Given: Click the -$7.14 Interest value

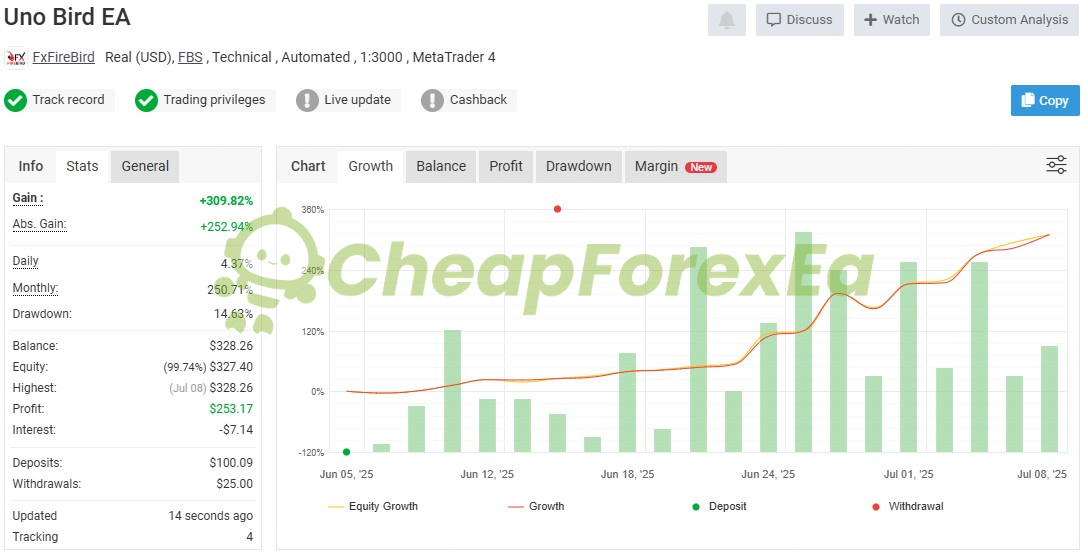Looking at the screenshot, I should click(236, 430).
